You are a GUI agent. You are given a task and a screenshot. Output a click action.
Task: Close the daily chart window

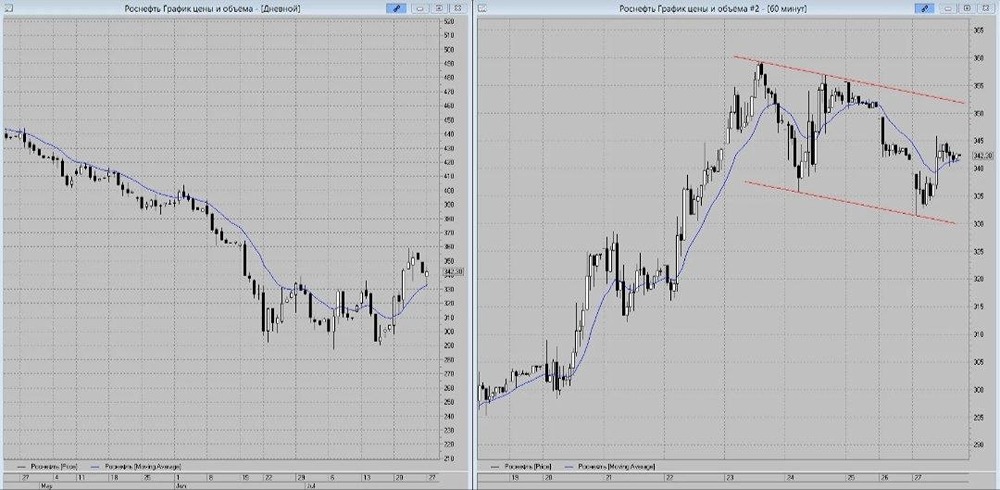pos(457,8)
